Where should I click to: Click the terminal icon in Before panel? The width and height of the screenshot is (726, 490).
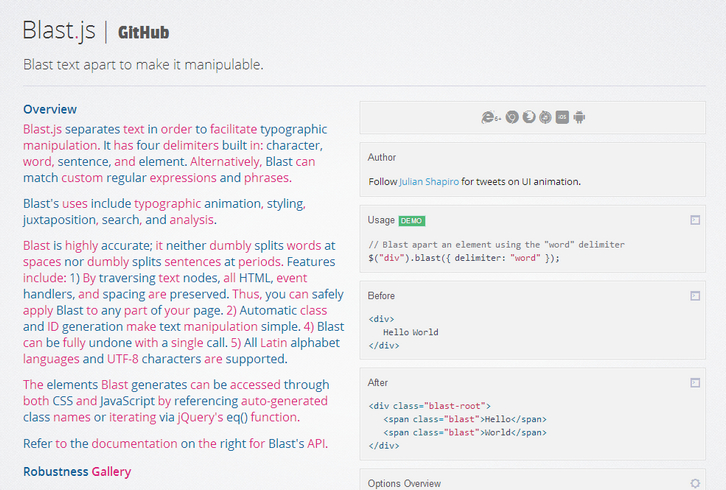[x=694, y=296]
